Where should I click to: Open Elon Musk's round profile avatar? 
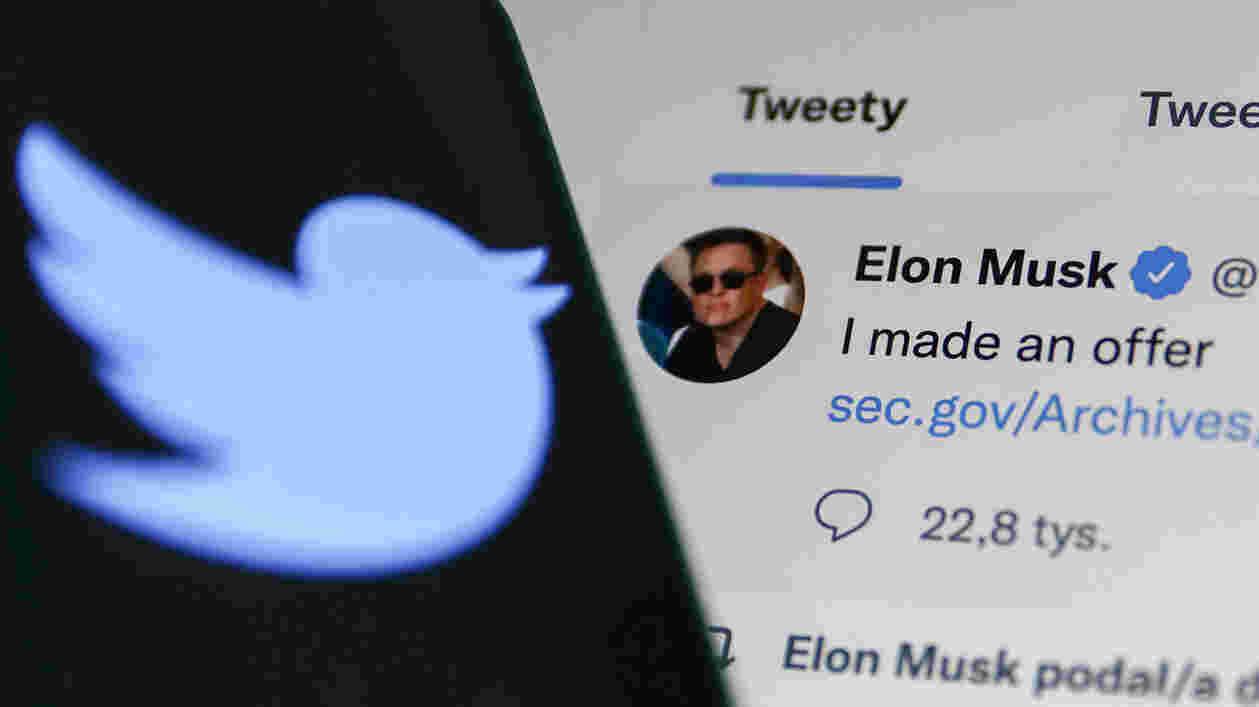tap(720, 305)
